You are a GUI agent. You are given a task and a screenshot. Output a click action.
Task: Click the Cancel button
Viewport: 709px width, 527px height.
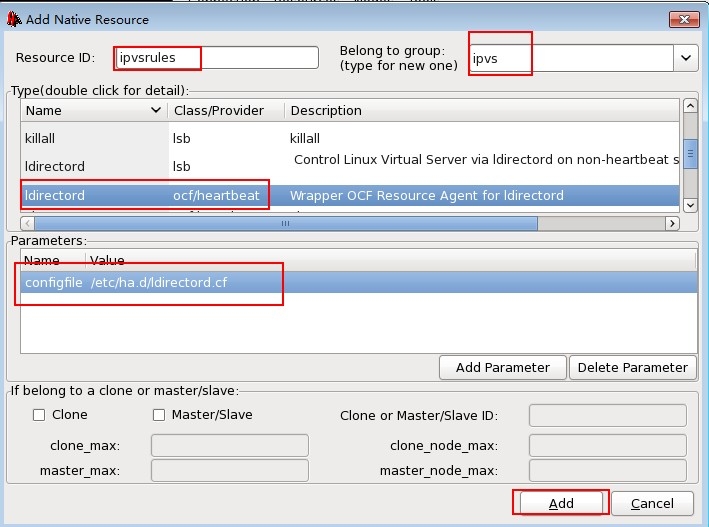[652, 503]
